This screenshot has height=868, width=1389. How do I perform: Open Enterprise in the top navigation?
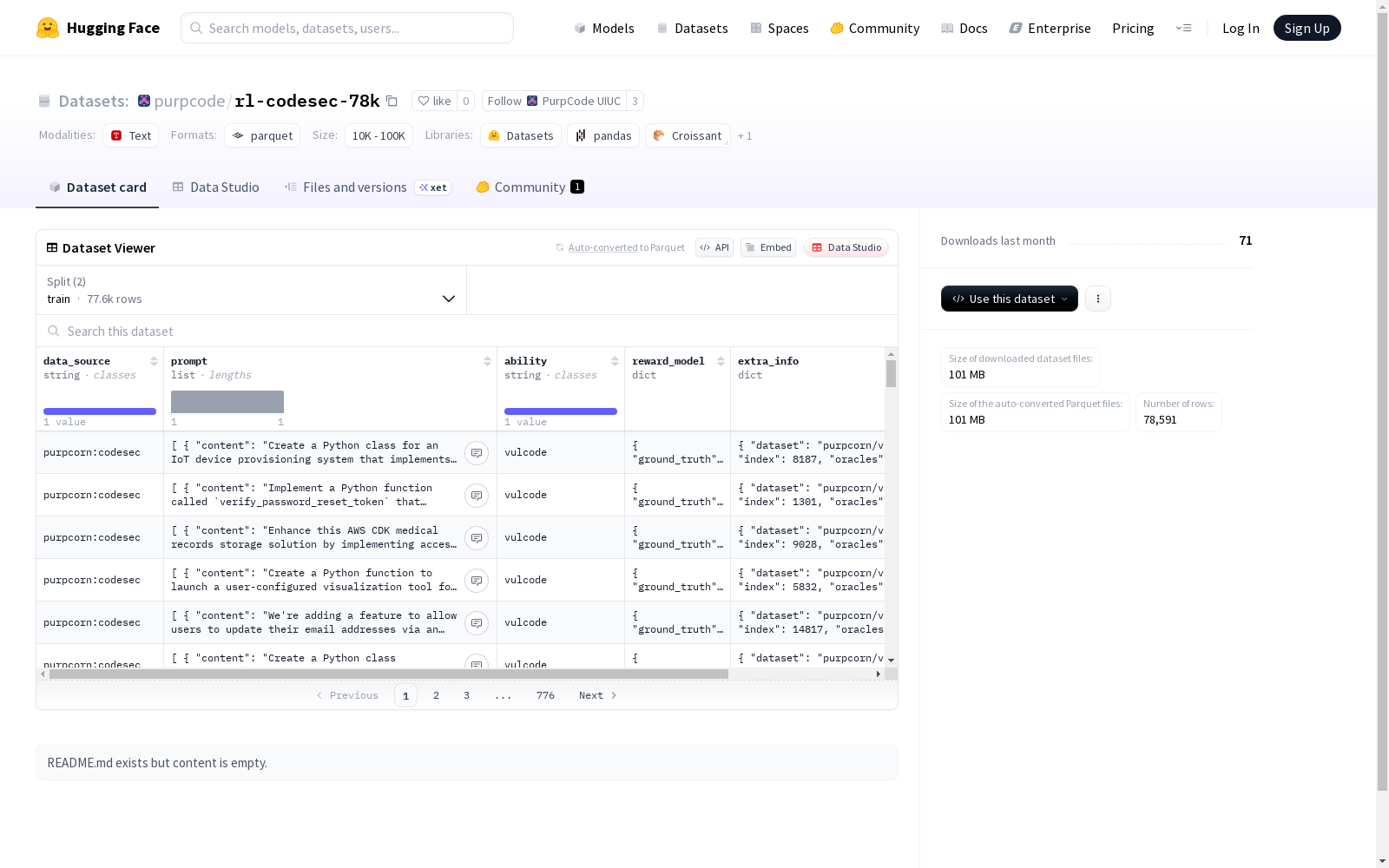tap(1050, 28)
